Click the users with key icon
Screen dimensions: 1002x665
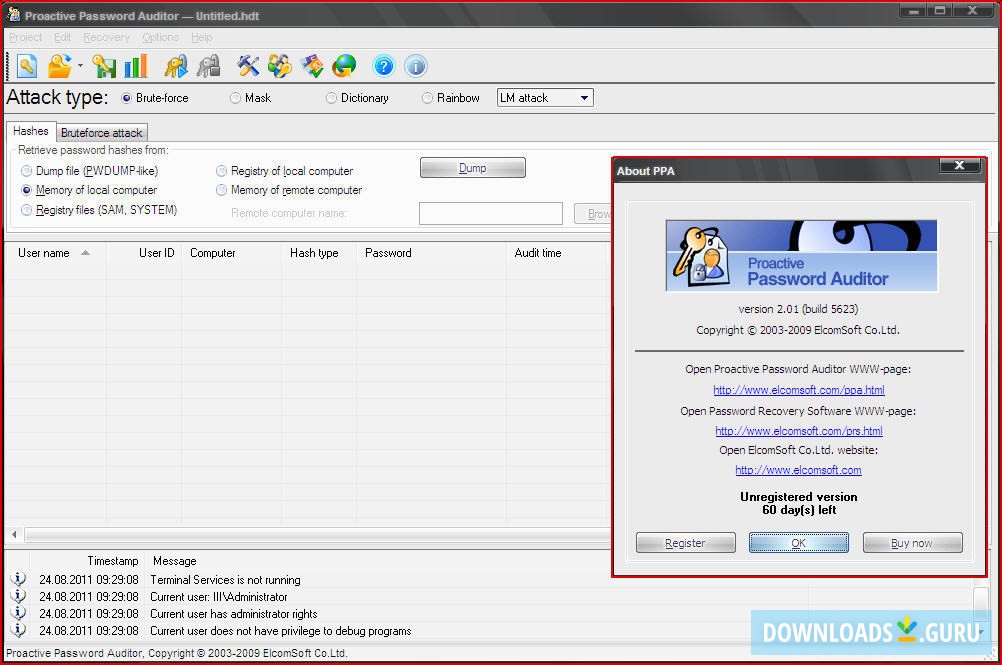[x=280, y=66]
